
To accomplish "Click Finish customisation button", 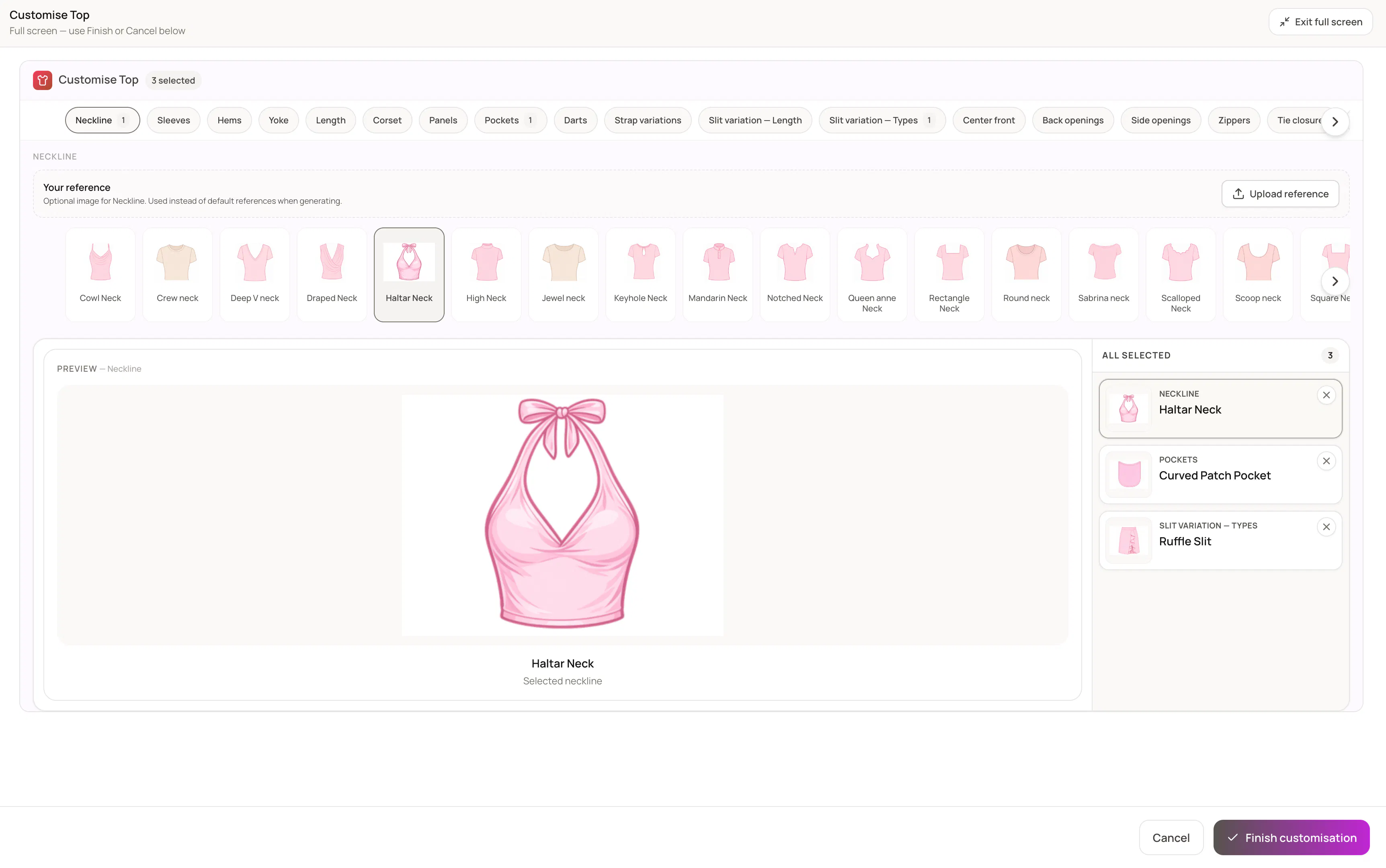I will point(1291,837).
